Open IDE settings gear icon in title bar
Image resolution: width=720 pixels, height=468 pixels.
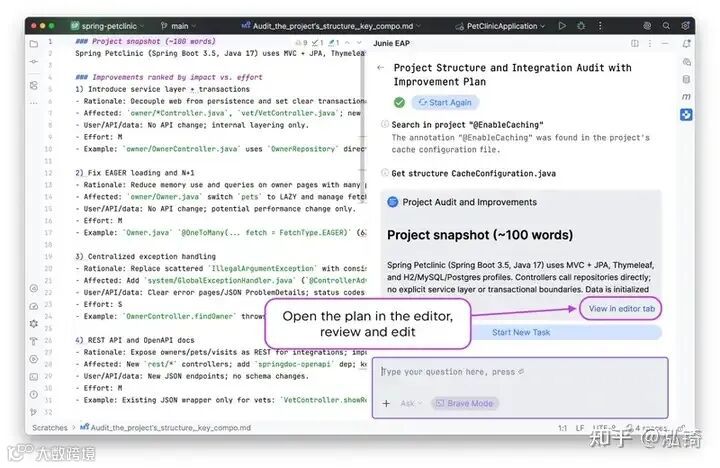[685, 26]
